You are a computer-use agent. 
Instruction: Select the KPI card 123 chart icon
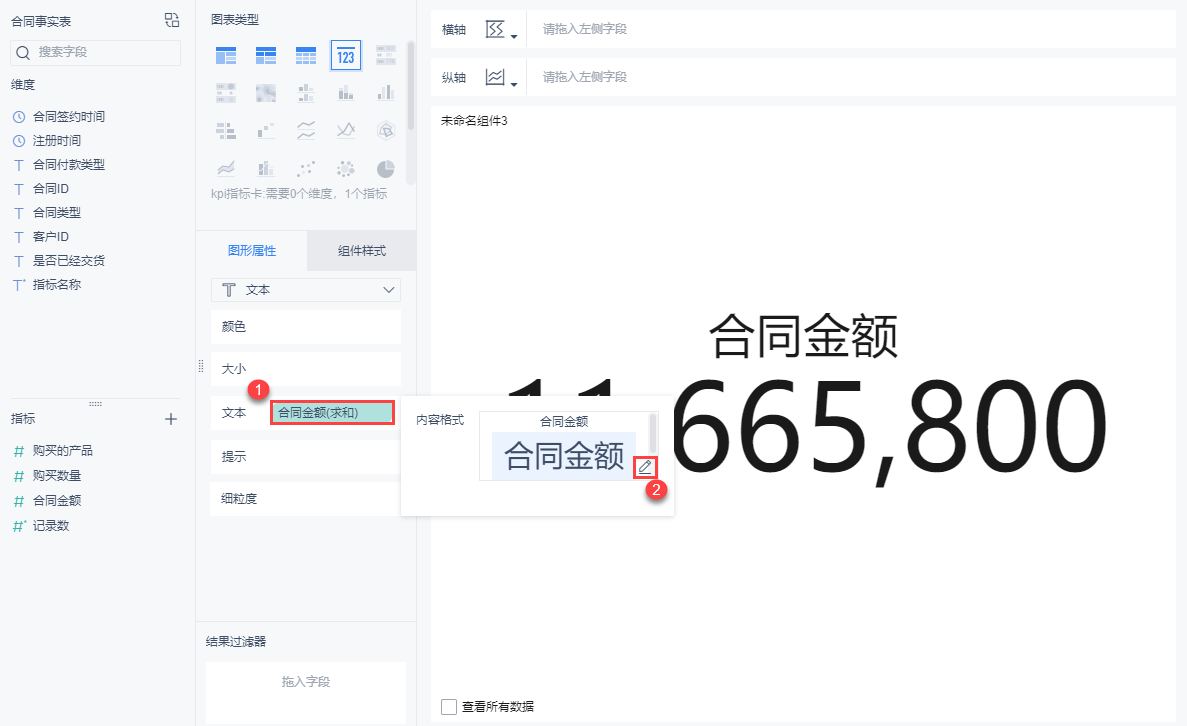pos(346,56)
